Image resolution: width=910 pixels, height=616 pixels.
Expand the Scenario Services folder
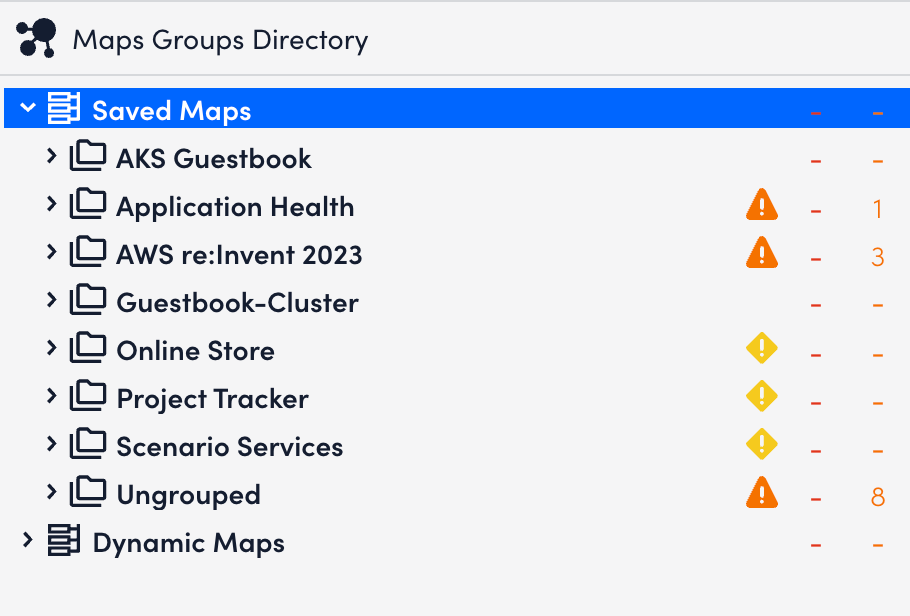(x=52, y=444)
